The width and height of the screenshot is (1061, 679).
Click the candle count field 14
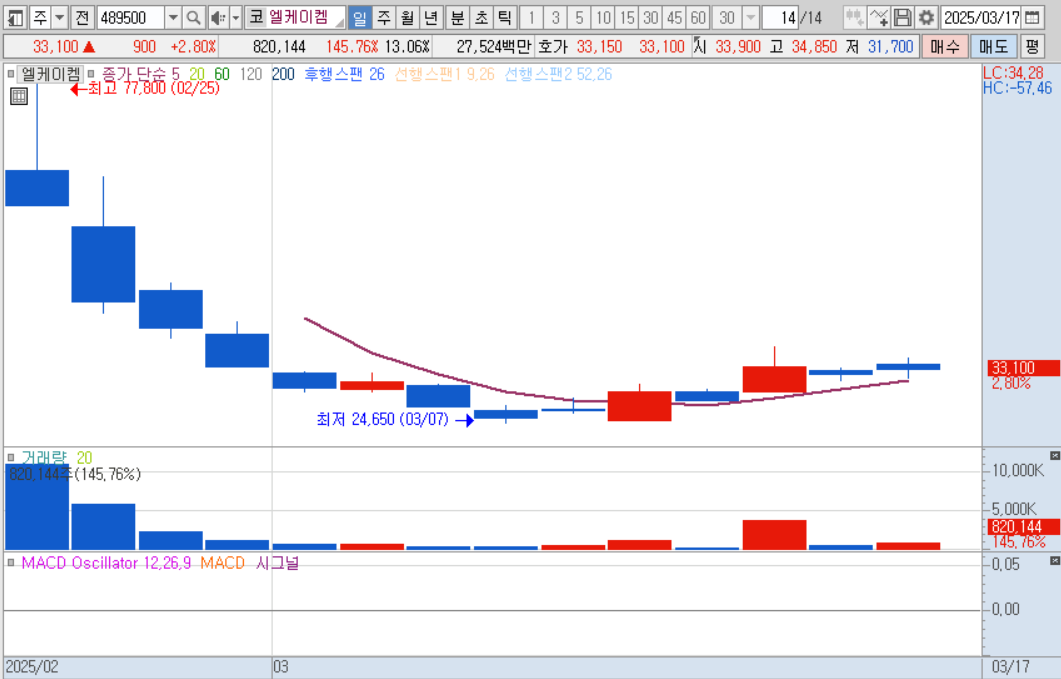pyautogui.click(x=780, y=18)
